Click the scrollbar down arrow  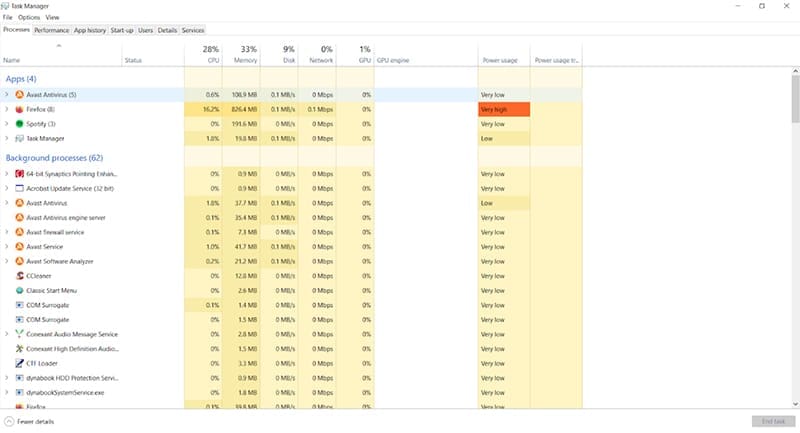(x=795, y=404)
